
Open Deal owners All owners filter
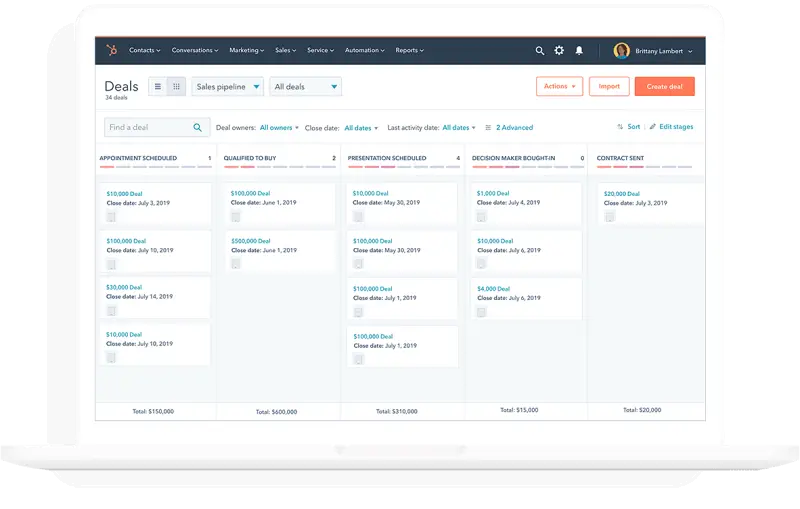point(279,128)
